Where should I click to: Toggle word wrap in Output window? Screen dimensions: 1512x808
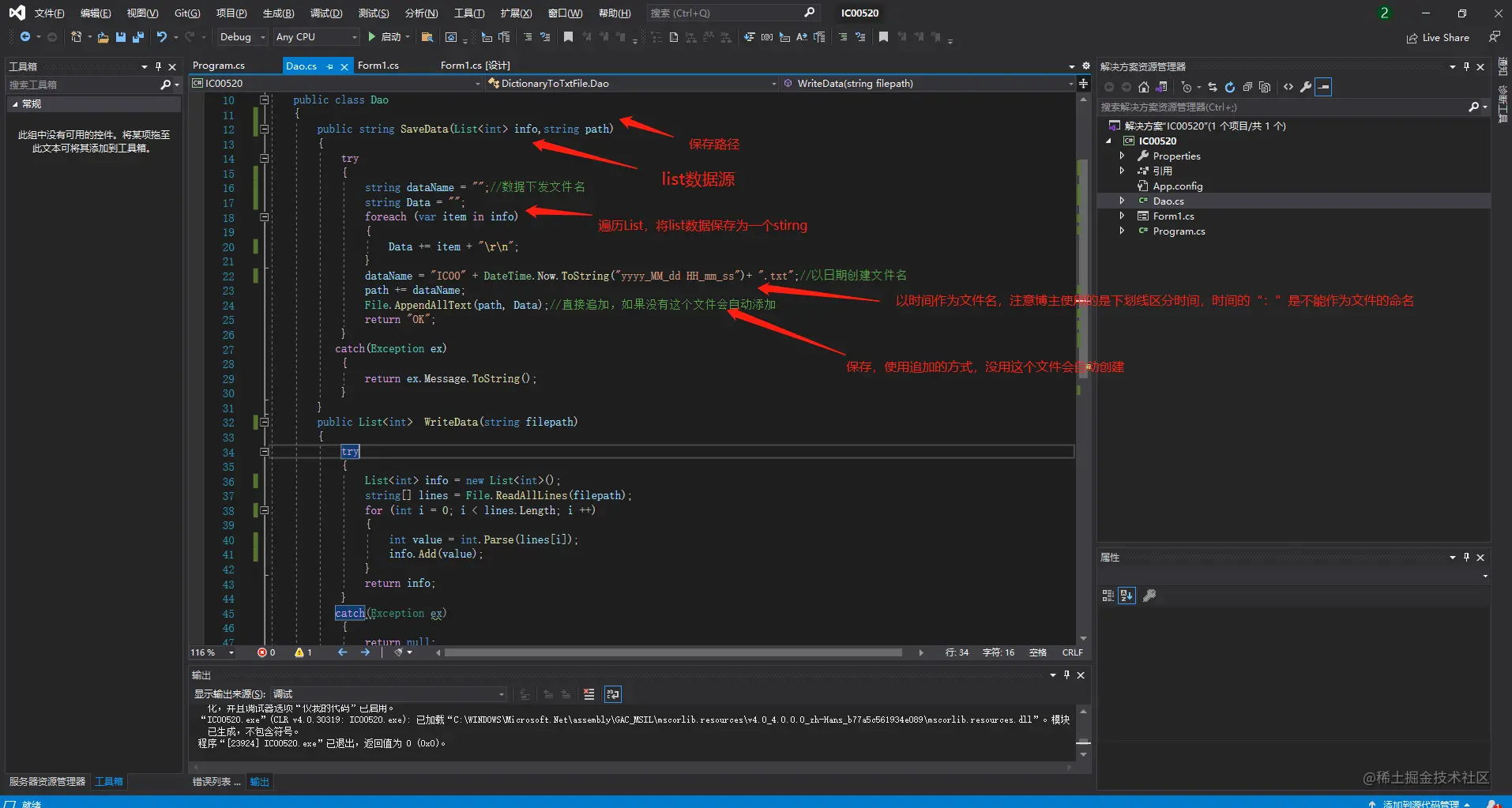pos(613,694)
